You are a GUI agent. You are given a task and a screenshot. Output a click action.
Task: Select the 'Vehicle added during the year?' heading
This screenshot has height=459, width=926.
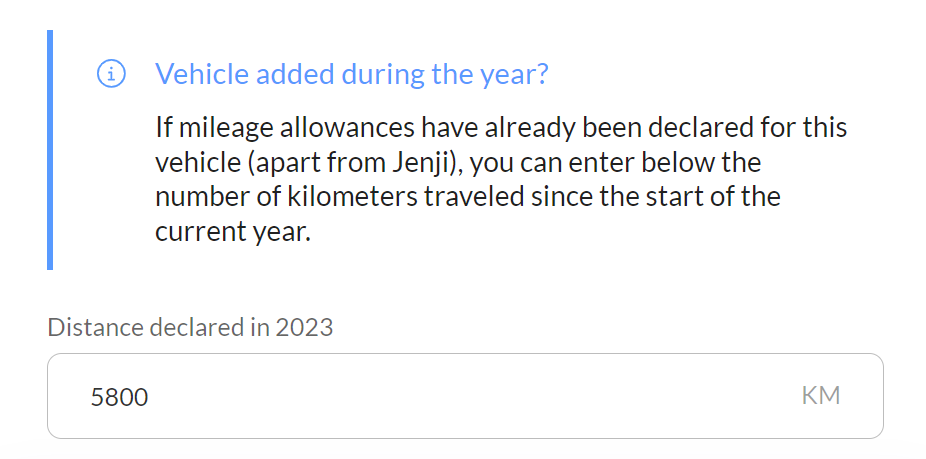351,74
